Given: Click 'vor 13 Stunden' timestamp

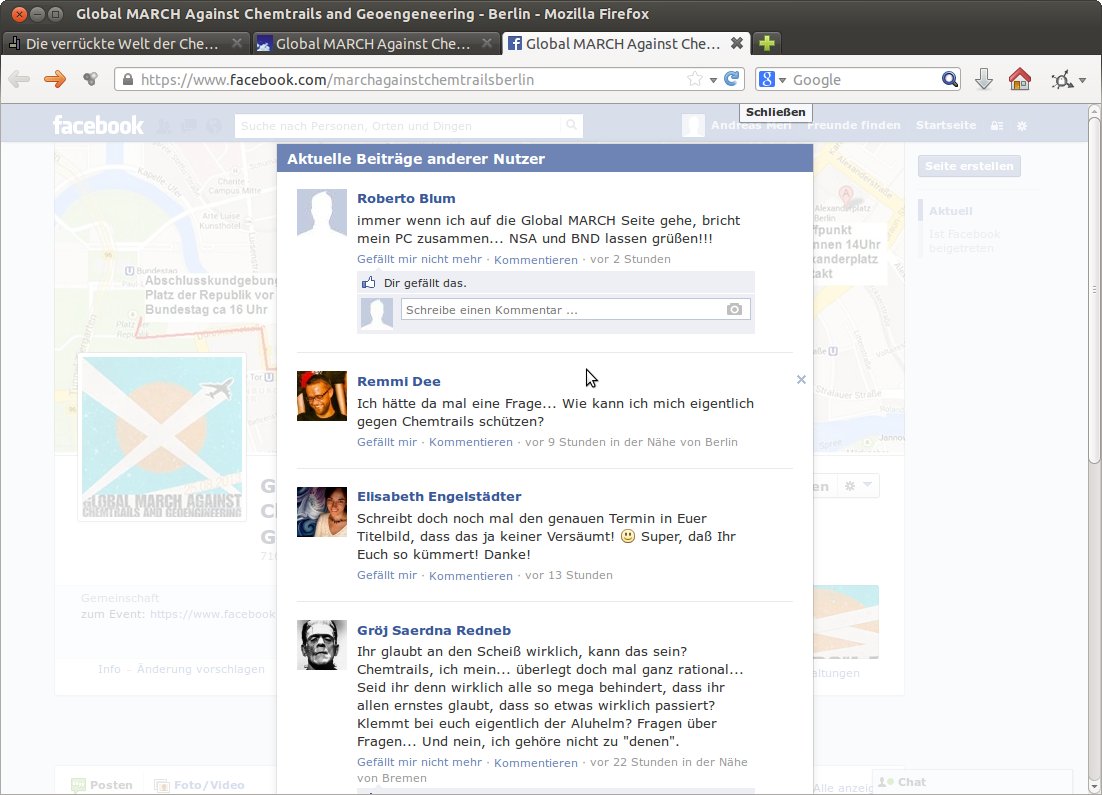Looking at the screenshot, I should (x=569, y=575).
